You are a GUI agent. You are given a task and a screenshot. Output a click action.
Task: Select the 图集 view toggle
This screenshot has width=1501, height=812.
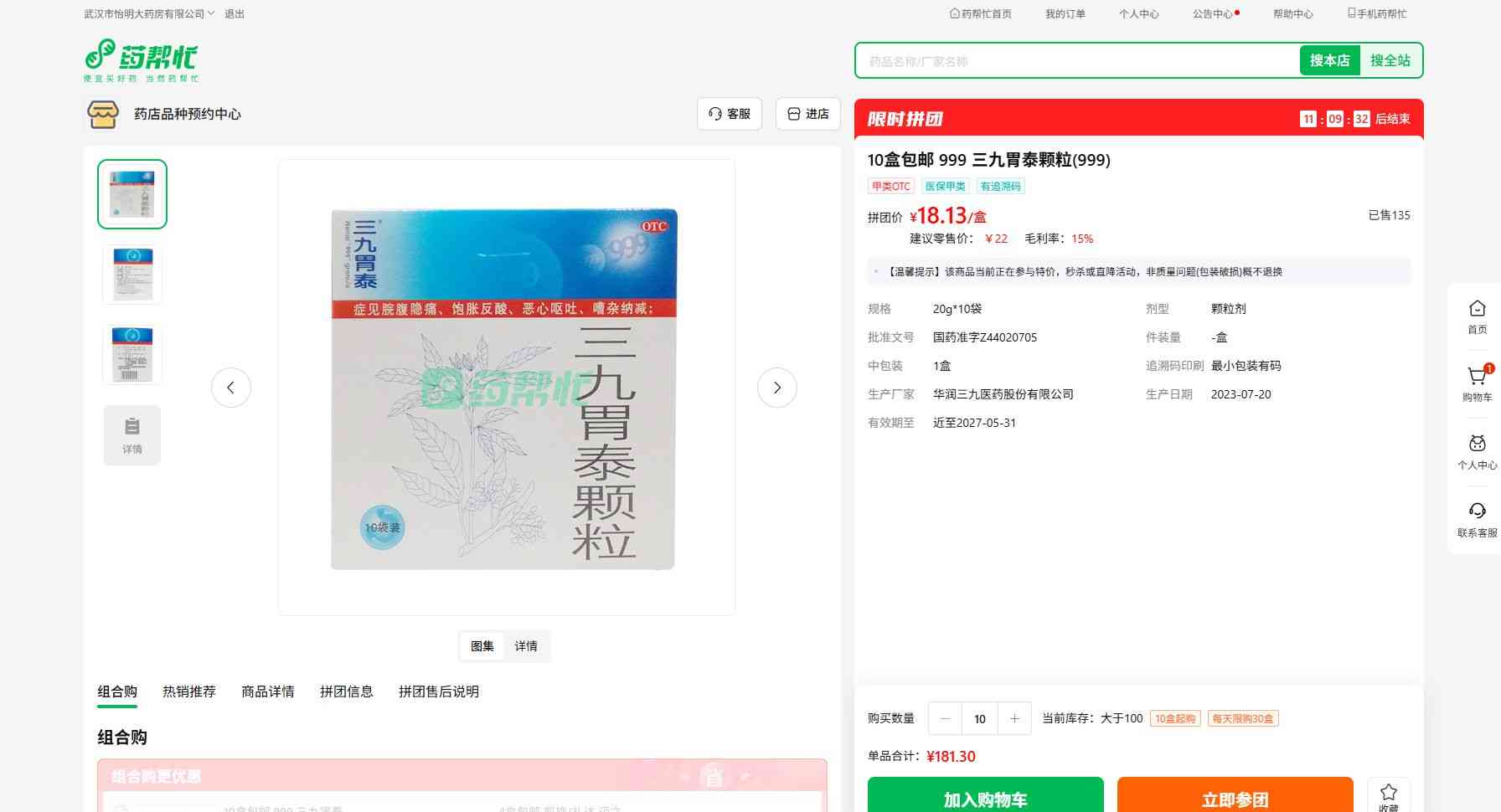pyautogui.click(x=482, y=646)
